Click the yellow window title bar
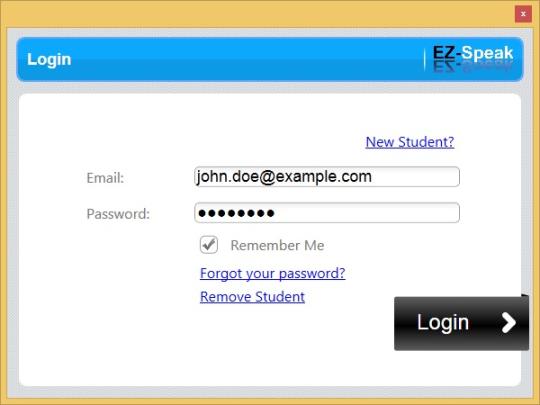Image resolution: width=540 pixels, height=405 pixels. tap(255, 14)
